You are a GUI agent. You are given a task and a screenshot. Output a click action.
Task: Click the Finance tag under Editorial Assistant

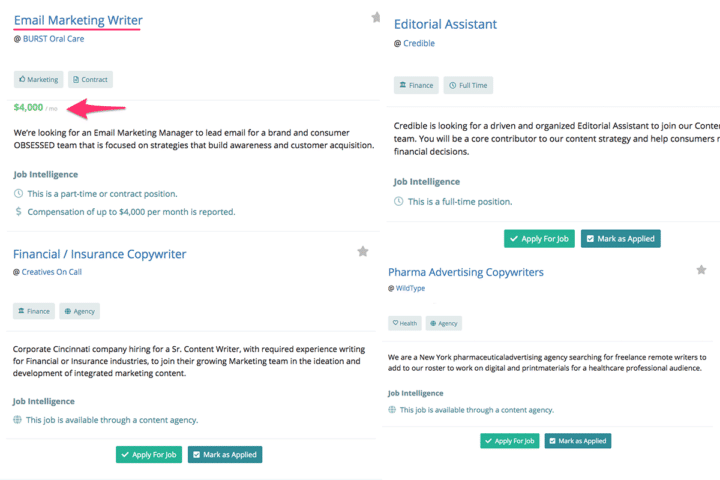(x=416, y=85)
